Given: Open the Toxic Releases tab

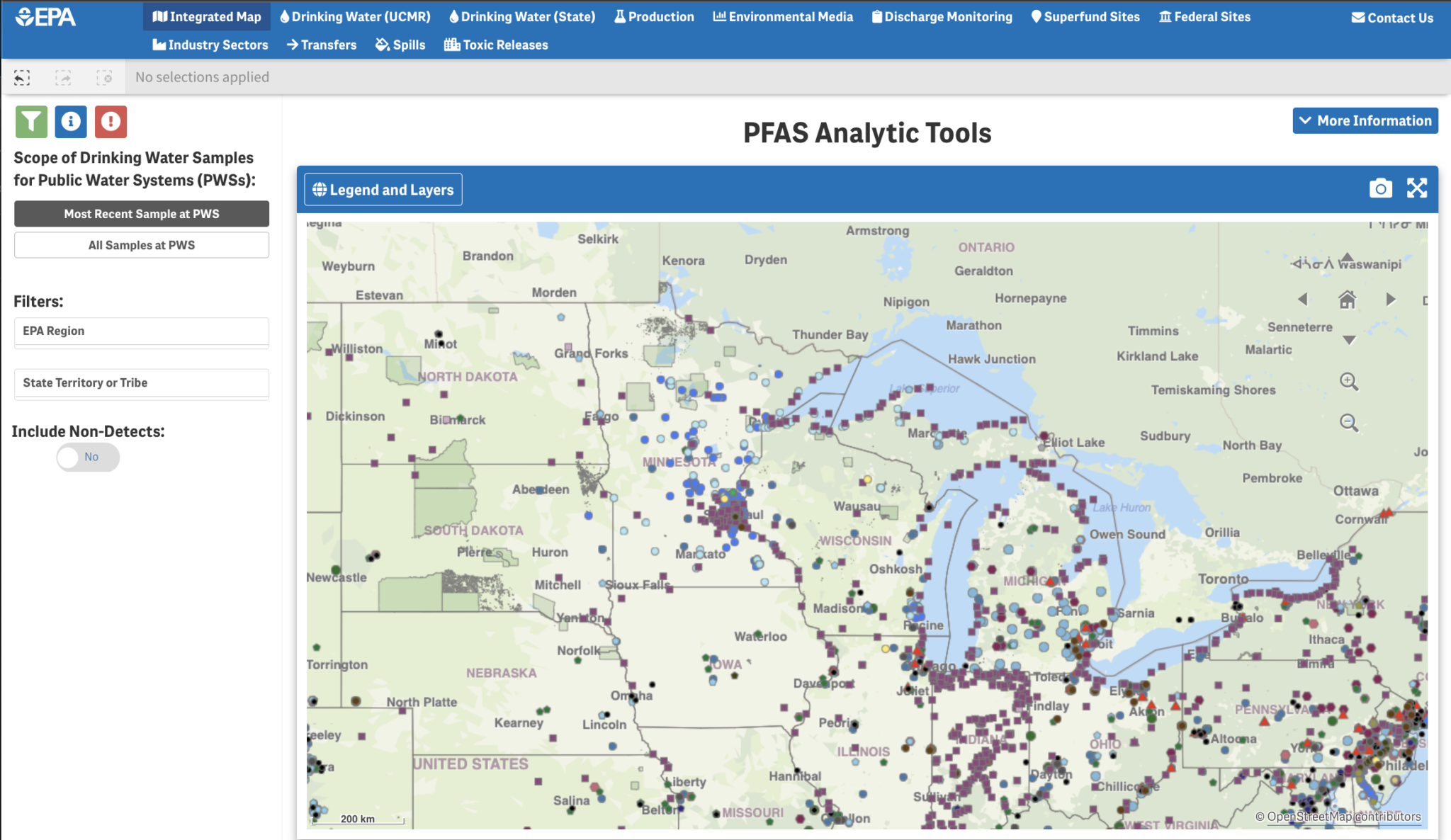Looking at the screenshot, I should click(496, 45).
